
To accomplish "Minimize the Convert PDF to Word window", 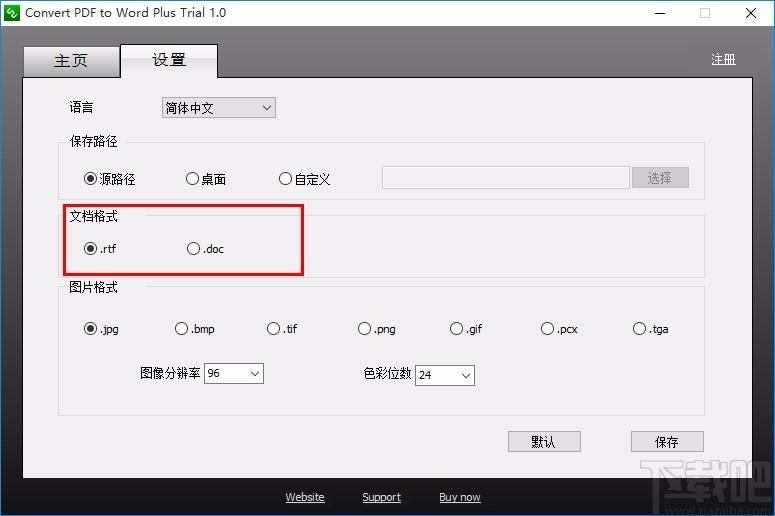I will click(660, 13).
